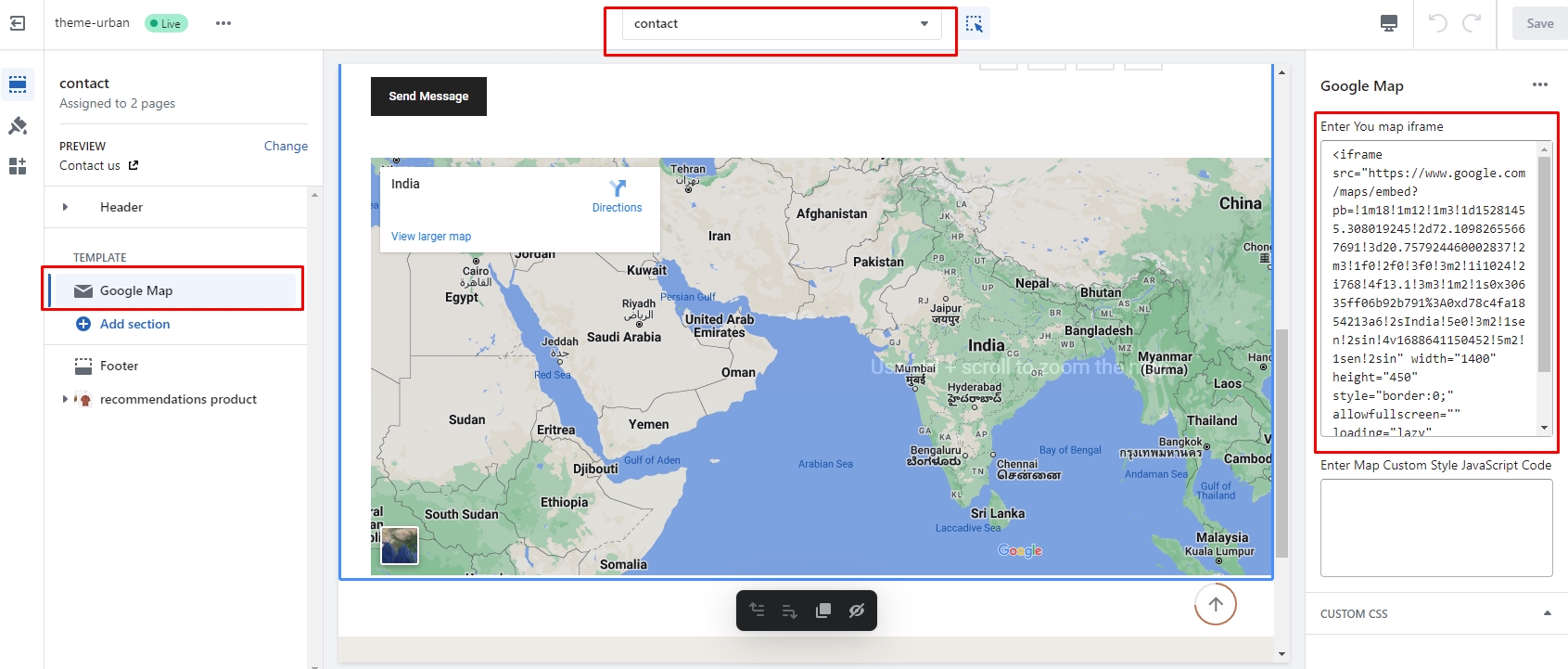
Task: Open Google Map settings three-dot menu
Action: coord(1540,84)
